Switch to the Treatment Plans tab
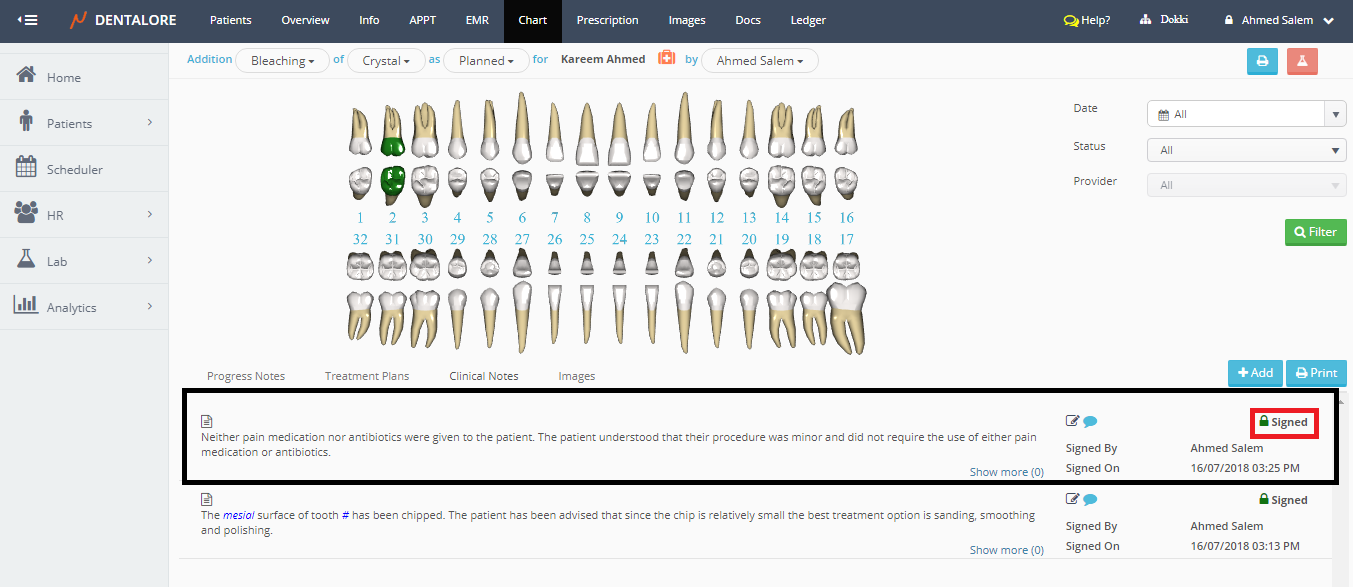Screen dimensions: 1353x587 [x=367, y=376]
